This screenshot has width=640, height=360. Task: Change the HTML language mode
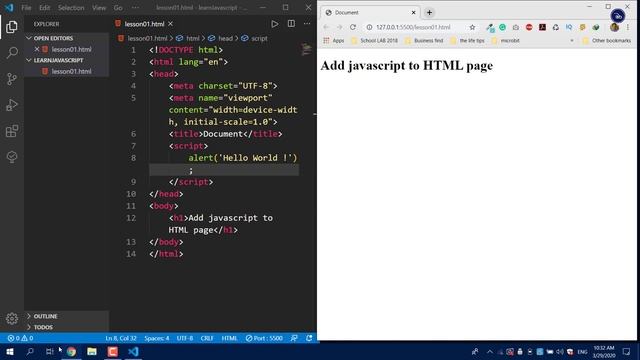[229, 338]
